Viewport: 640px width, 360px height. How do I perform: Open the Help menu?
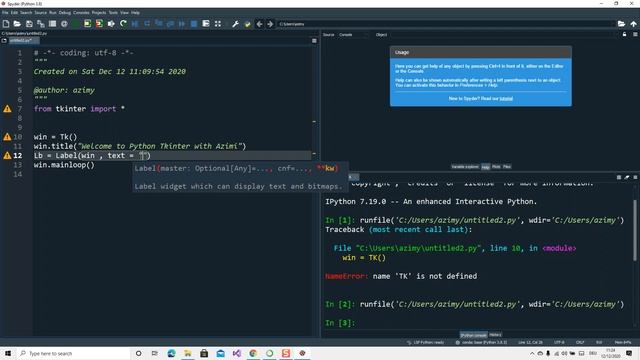[x=135, y=13]
